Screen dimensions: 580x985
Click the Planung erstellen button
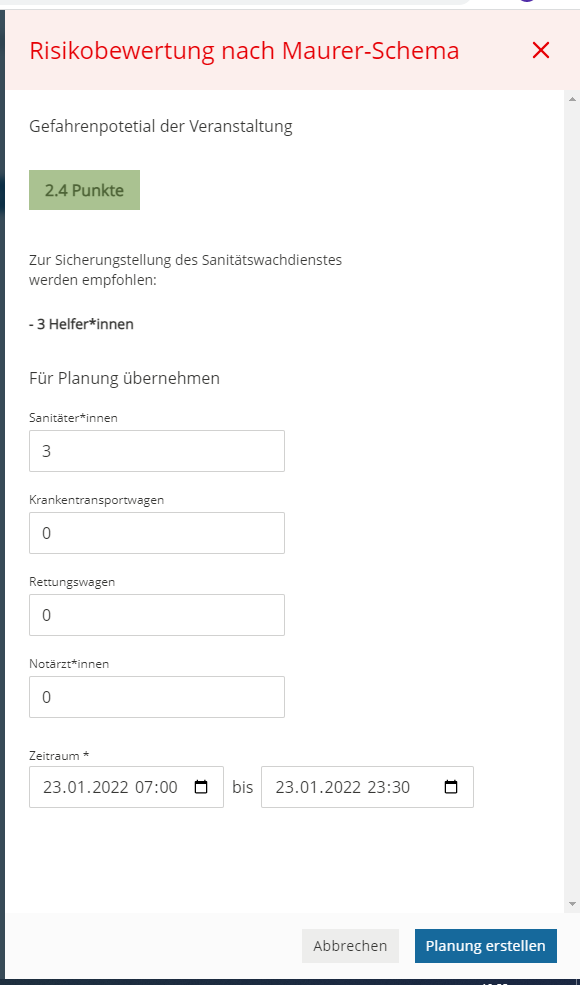coord(486,946)
